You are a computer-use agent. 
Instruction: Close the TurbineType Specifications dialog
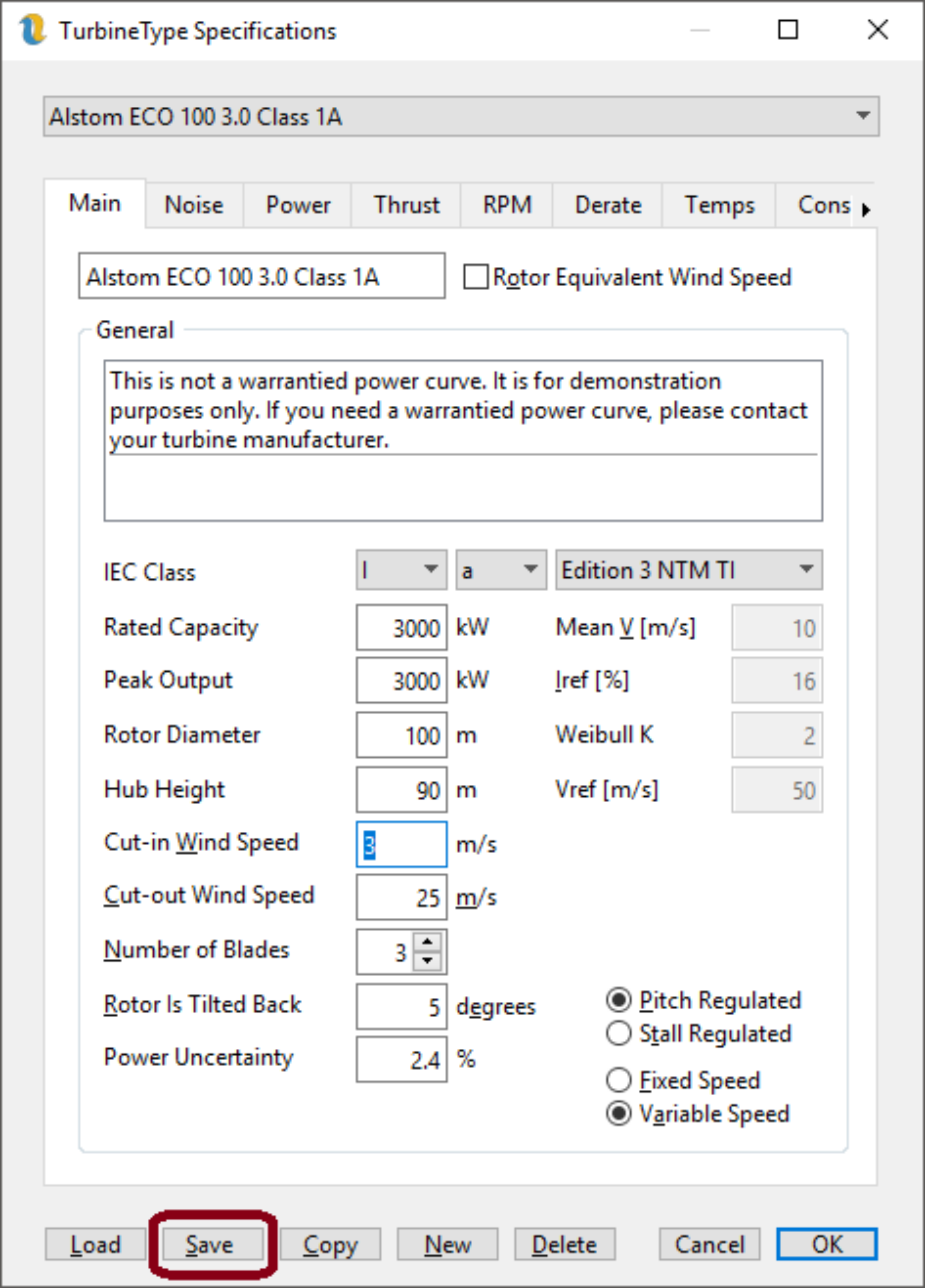tap(877, 29)
